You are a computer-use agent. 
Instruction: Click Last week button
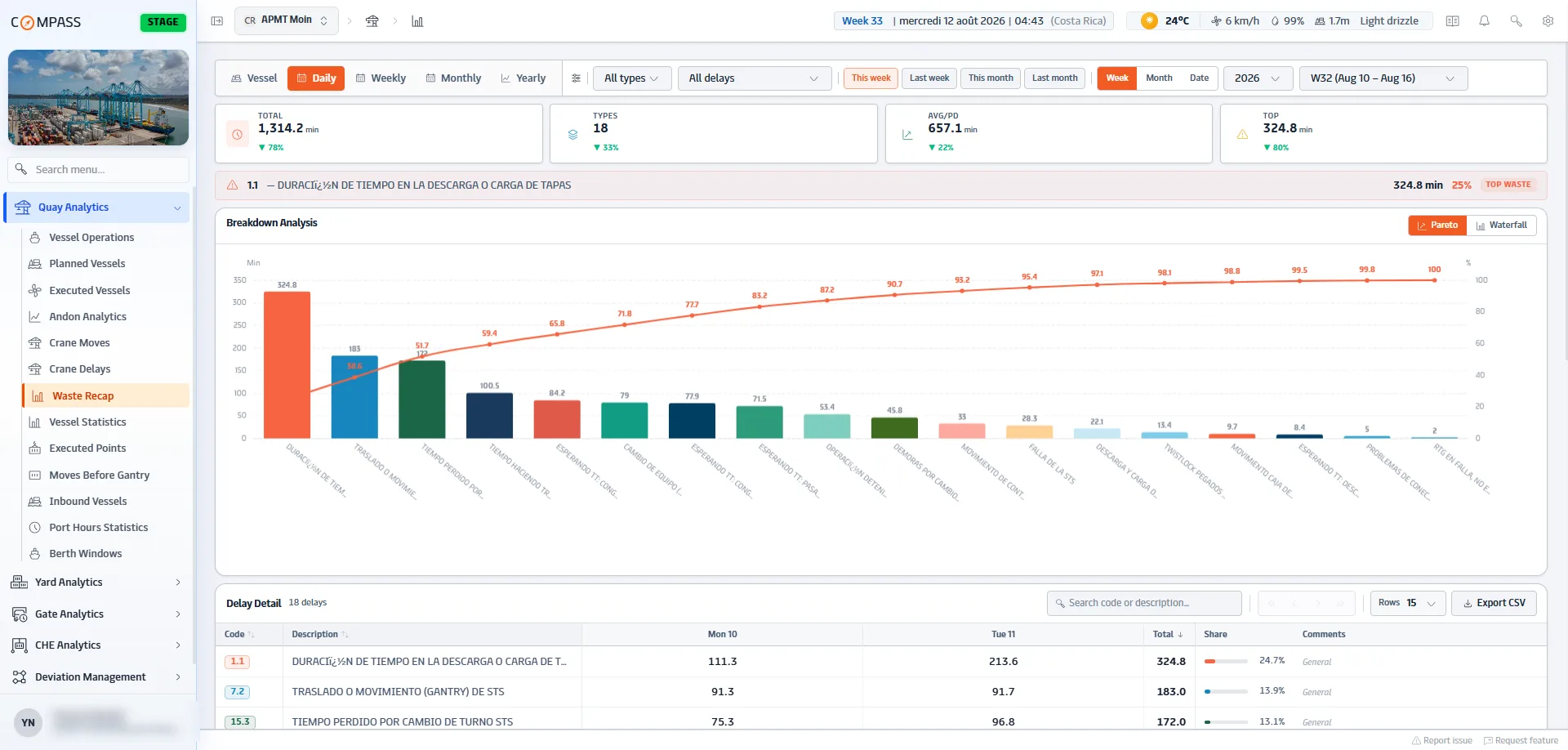929,78
